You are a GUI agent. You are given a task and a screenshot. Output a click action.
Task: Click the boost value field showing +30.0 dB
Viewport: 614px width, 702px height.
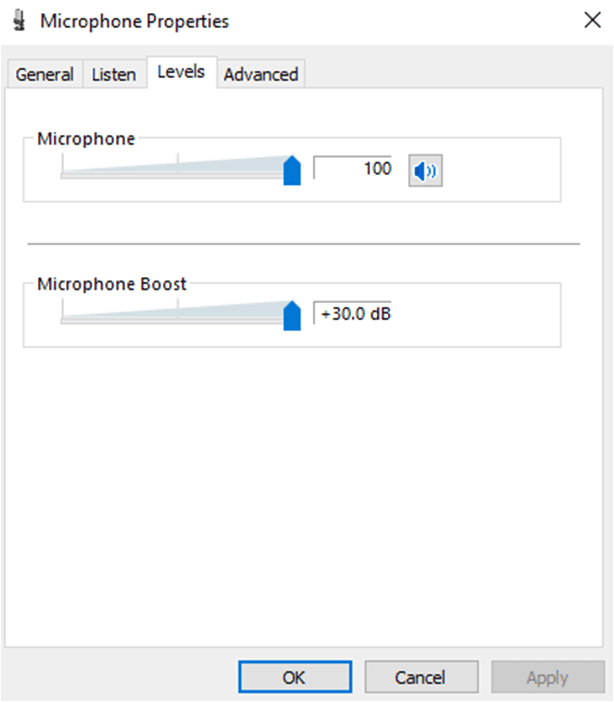pos(353,313)
